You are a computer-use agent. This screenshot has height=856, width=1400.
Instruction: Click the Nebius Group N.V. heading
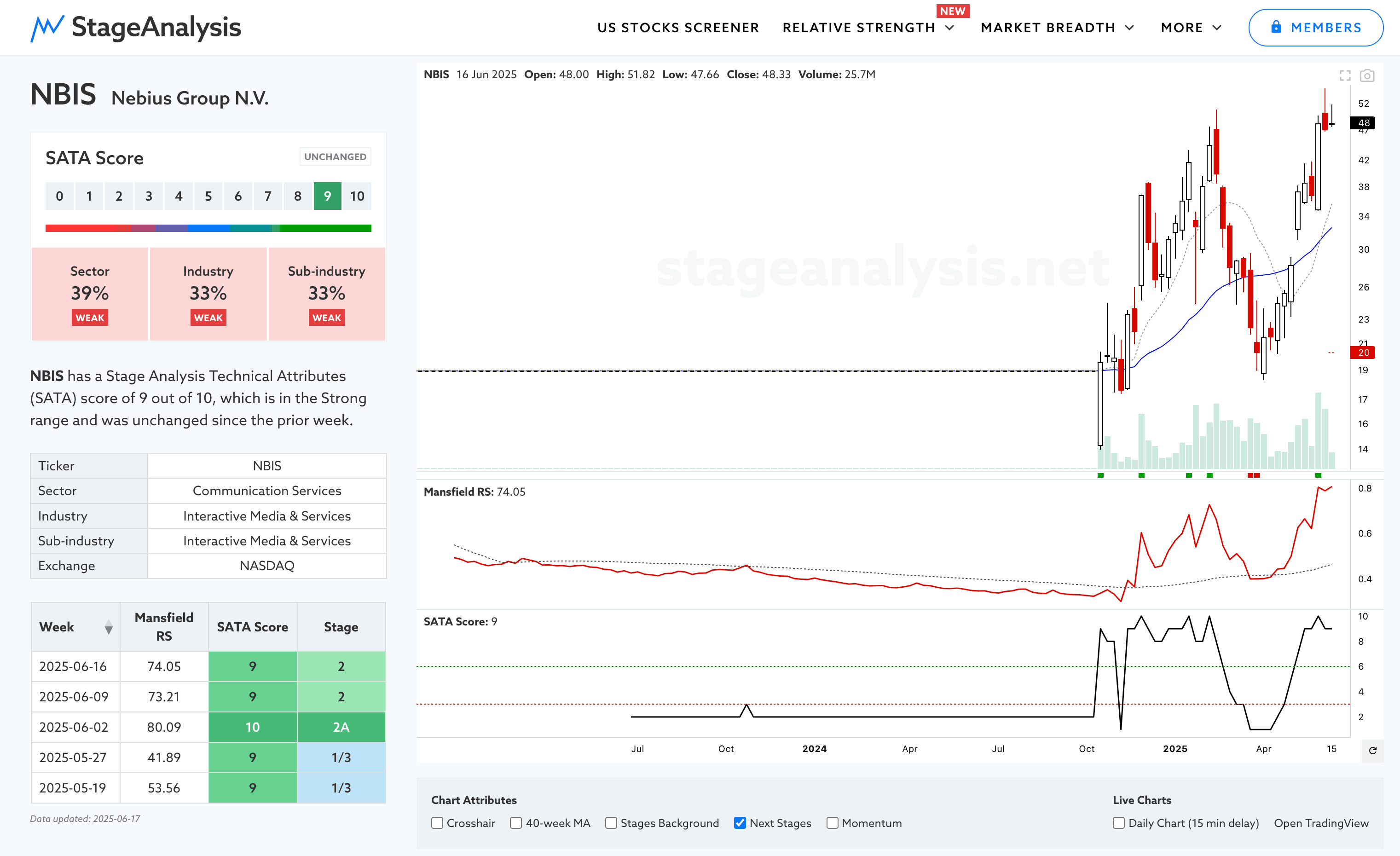(x=190, y=98)
